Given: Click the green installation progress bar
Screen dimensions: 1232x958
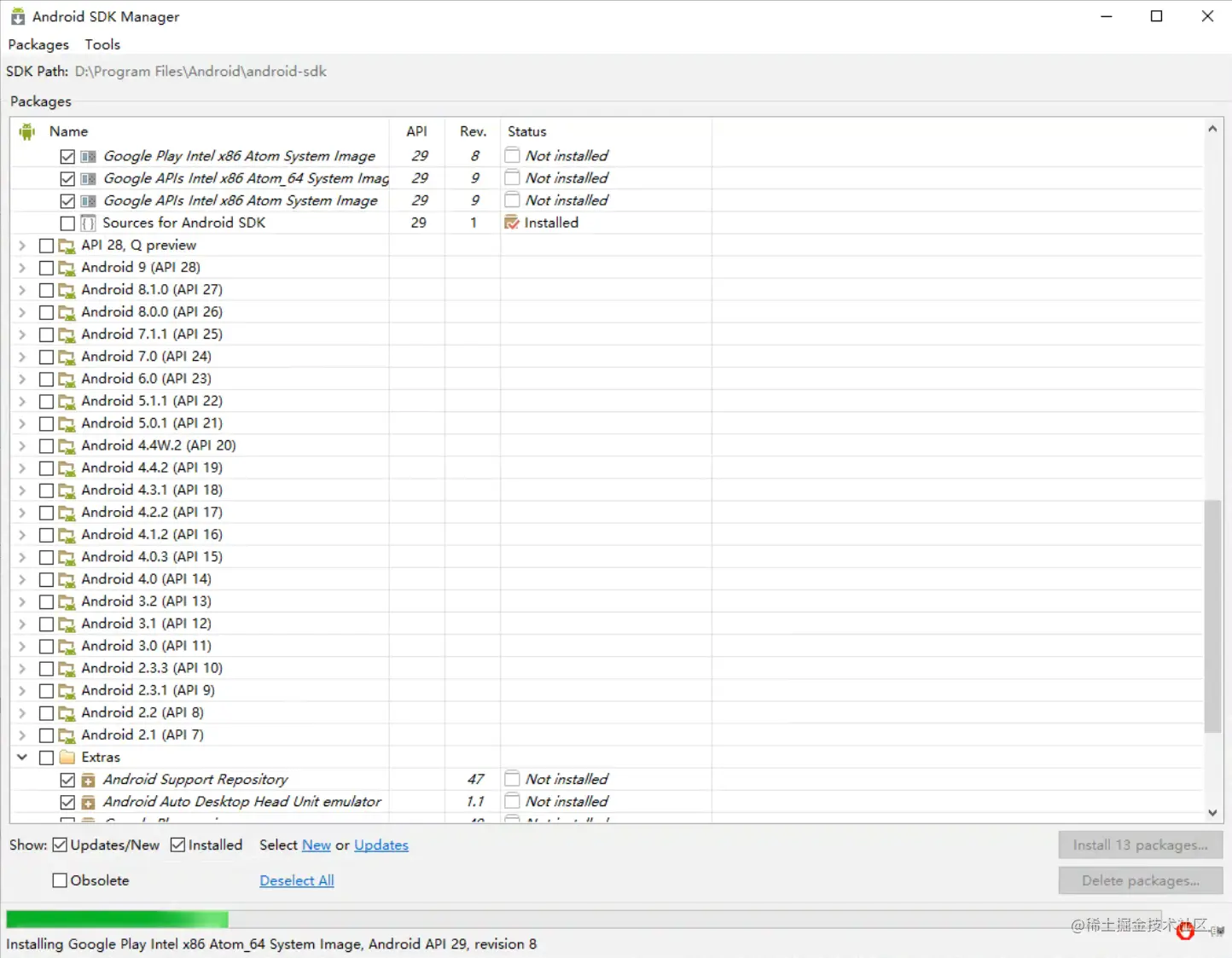Looking at the screenshot, I should pos(117,920).
